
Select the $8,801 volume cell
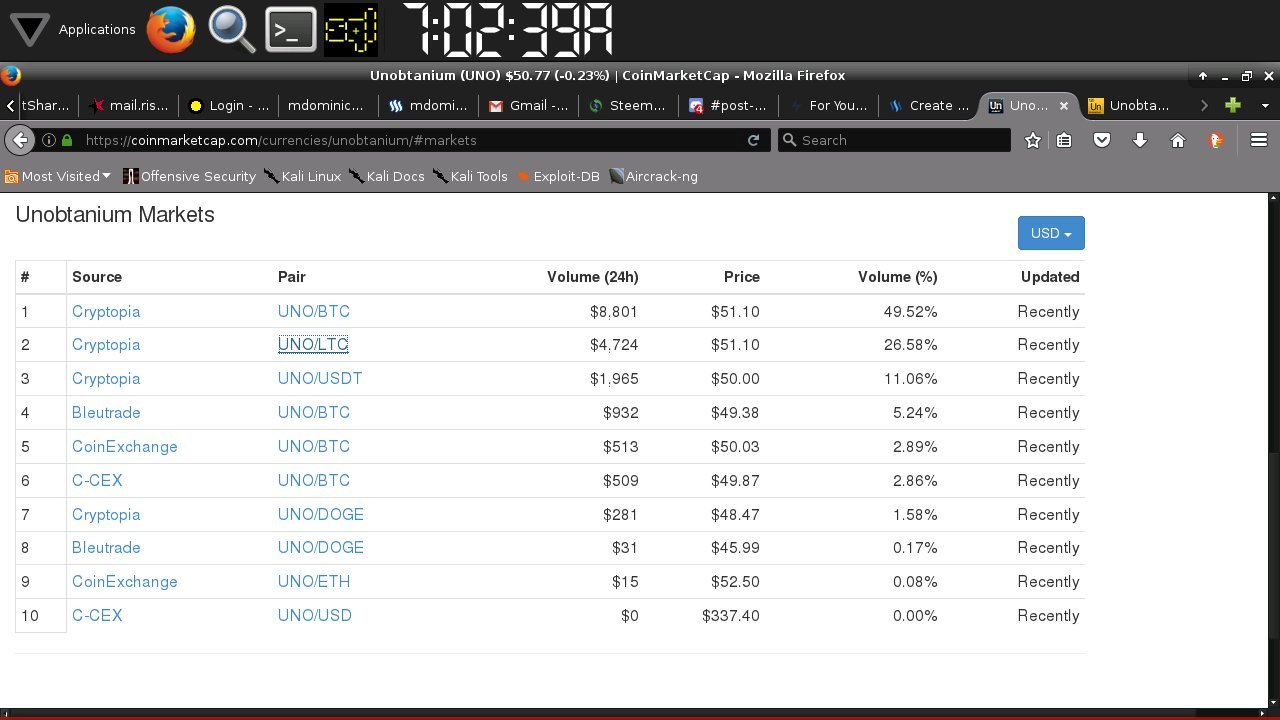614,311
